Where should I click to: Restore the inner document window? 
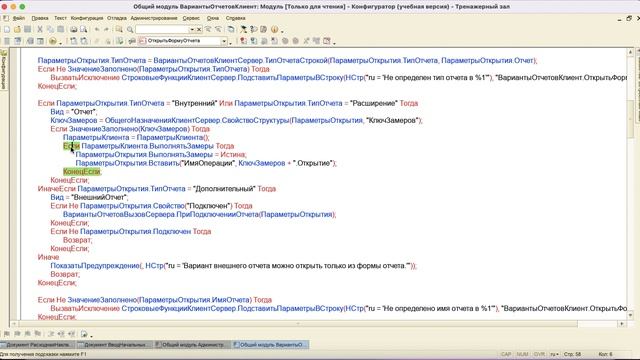pos(629,18)
